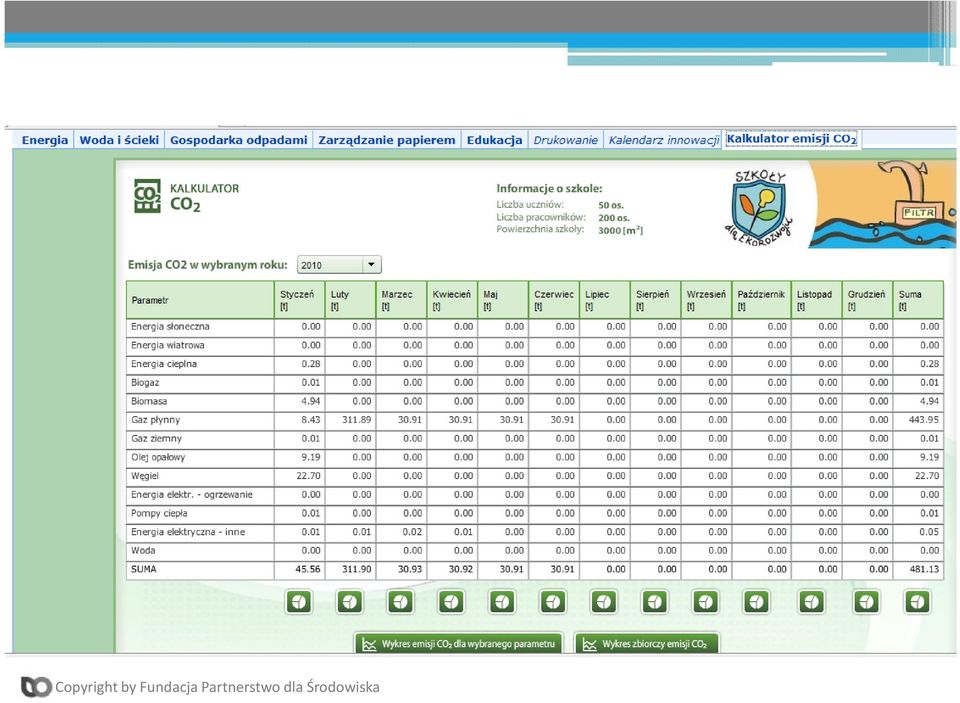Click the Powierzchnia szkoły value 3000 m²
Viewport: 960px width, 703px height.
tap(620, 230)
